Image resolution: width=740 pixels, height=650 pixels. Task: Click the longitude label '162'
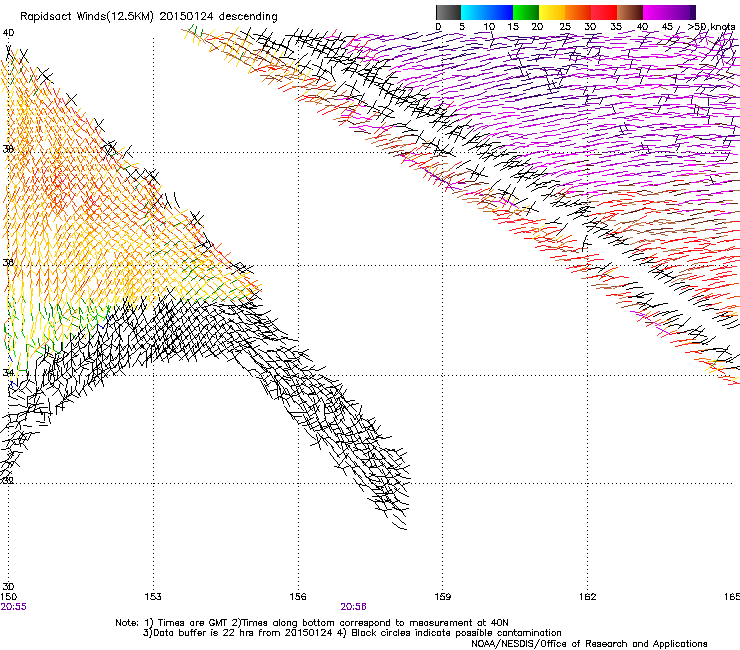coord(587,597)
